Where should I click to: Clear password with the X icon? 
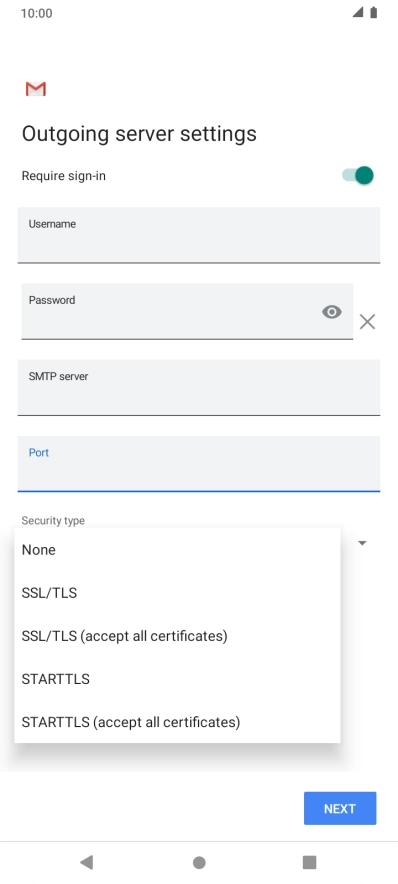pyautogui.click(x=367, y=322)
